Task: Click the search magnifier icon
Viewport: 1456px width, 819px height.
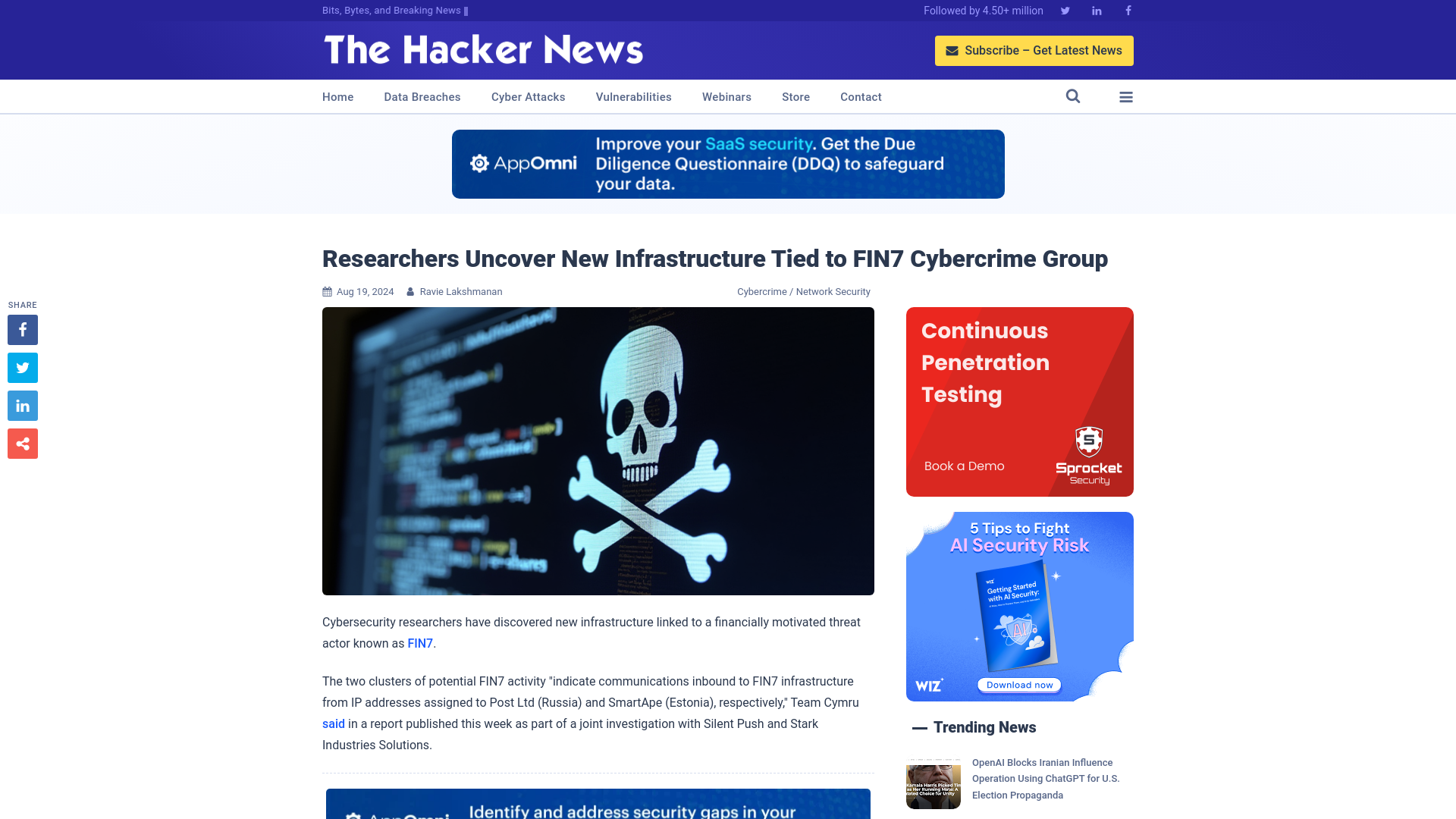Action: (x=1072, y=96)
